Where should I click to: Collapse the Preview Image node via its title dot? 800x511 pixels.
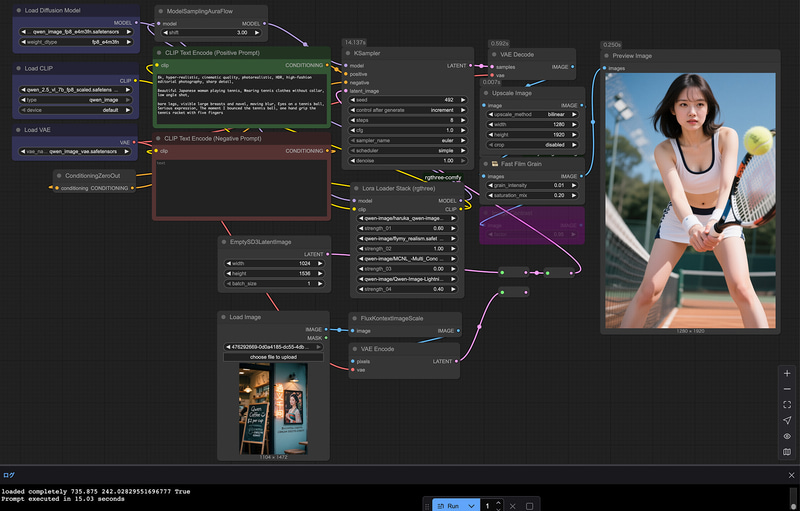click(x=607, y=56)
